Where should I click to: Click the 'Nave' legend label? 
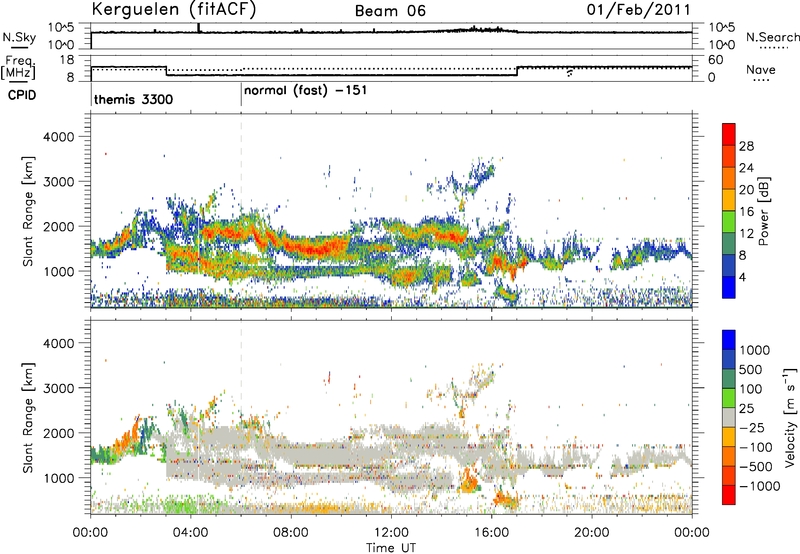click(761, 70)
